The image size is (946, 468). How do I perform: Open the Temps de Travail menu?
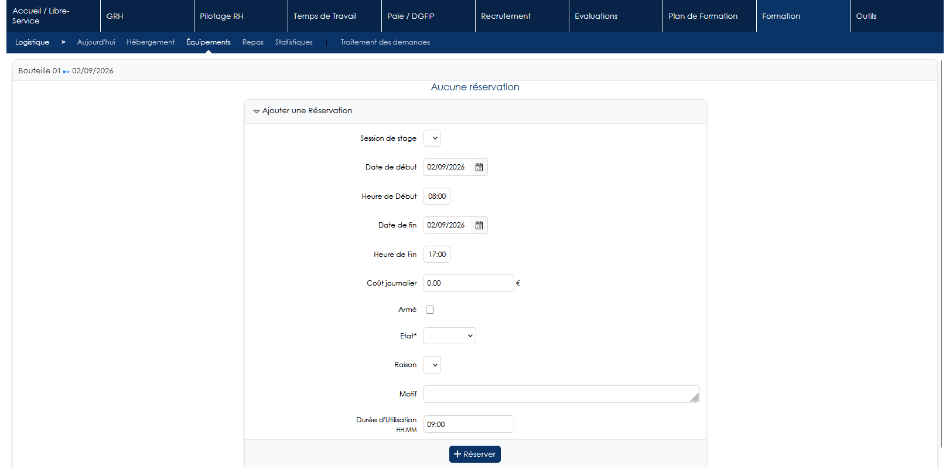click(x=334, y=16)
